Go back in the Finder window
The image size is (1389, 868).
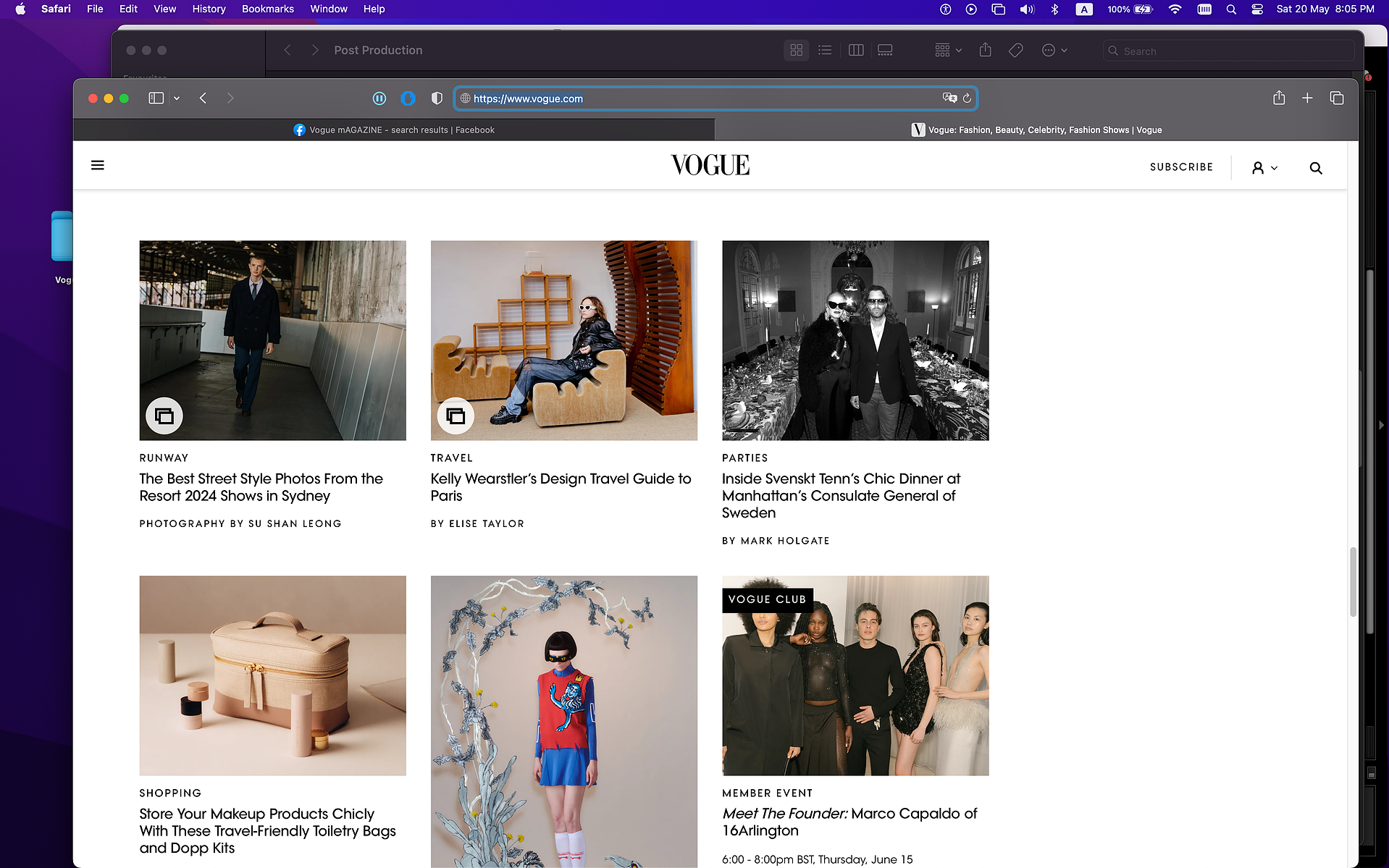click(x=288, y=50)
